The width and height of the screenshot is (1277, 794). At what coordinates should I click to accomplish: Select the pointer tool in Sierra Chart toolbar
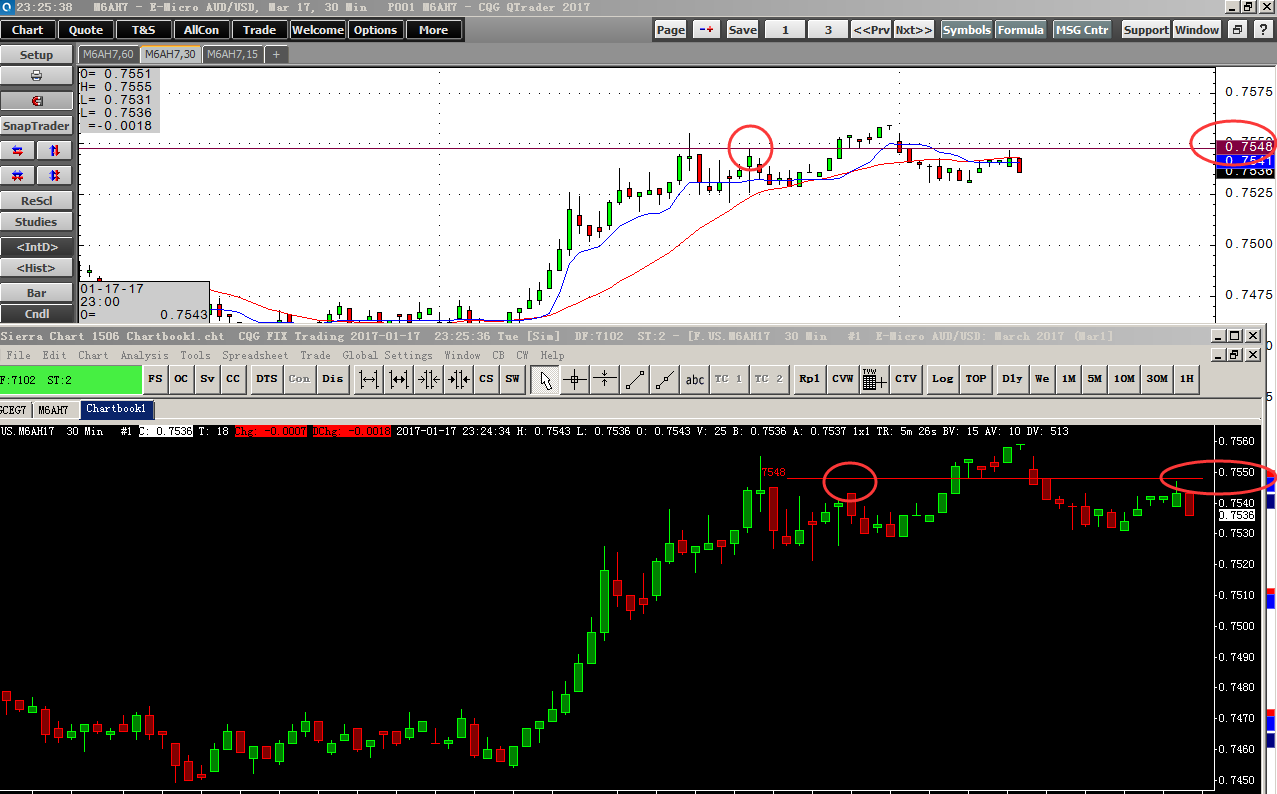(545, 379)
